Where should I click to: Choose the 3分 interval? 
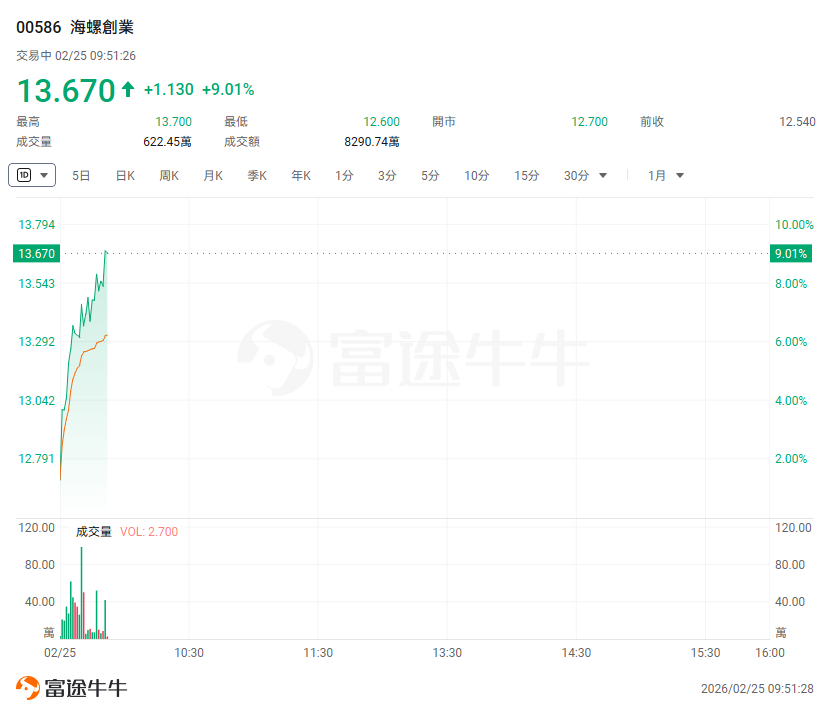coord(387,176)
